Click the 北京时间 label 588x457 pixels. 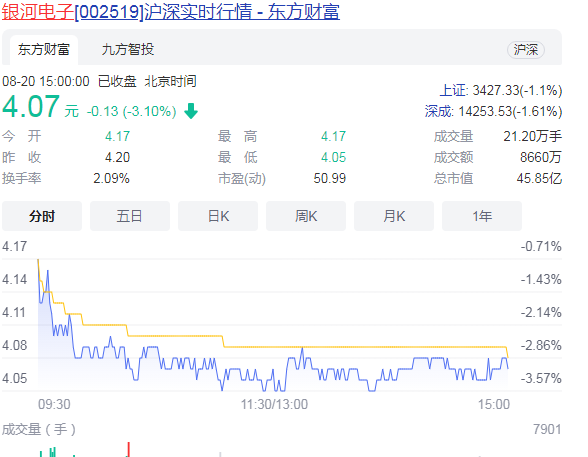pos(171,81)
